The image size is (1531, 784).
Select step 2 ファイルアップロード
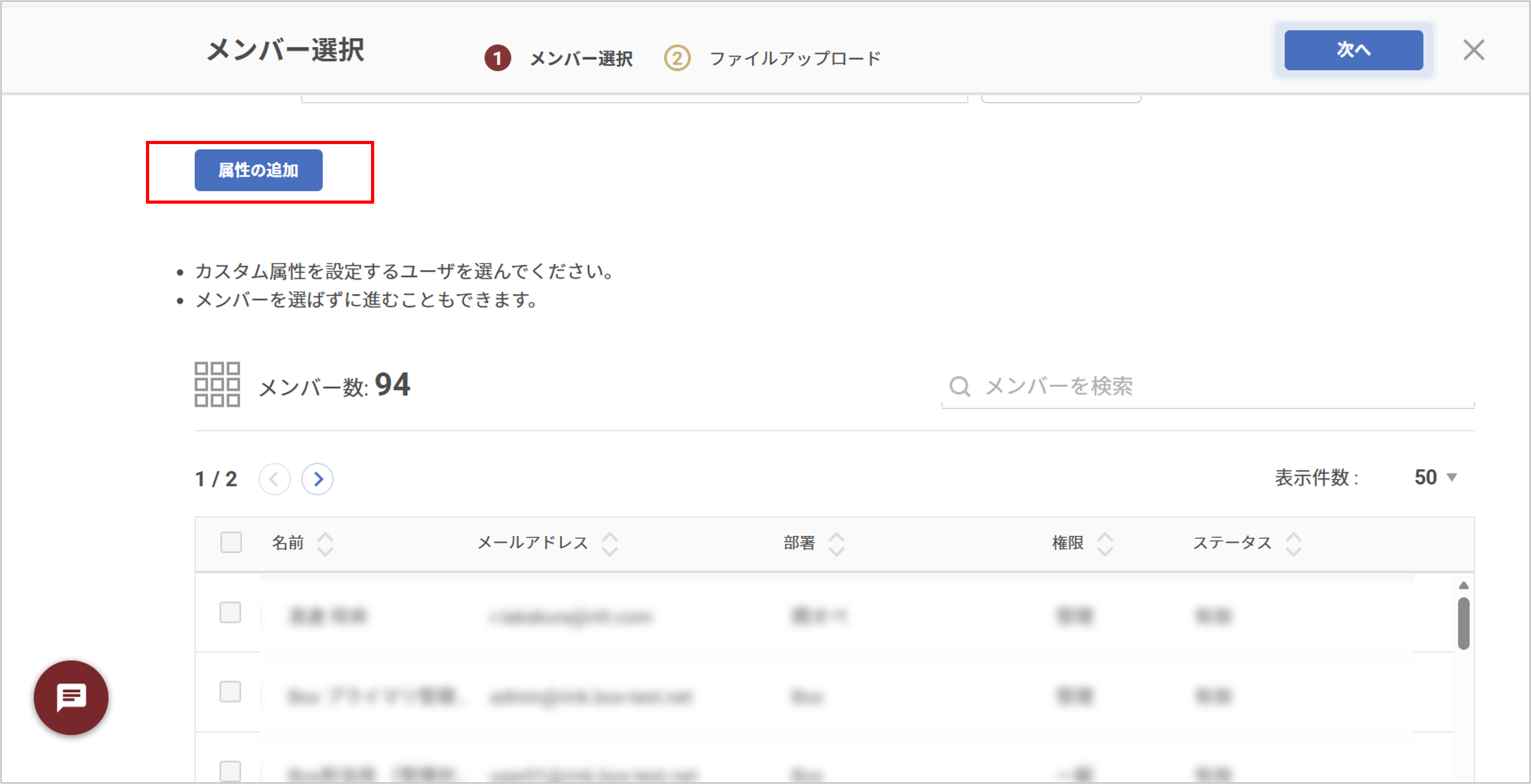[773, 58]
